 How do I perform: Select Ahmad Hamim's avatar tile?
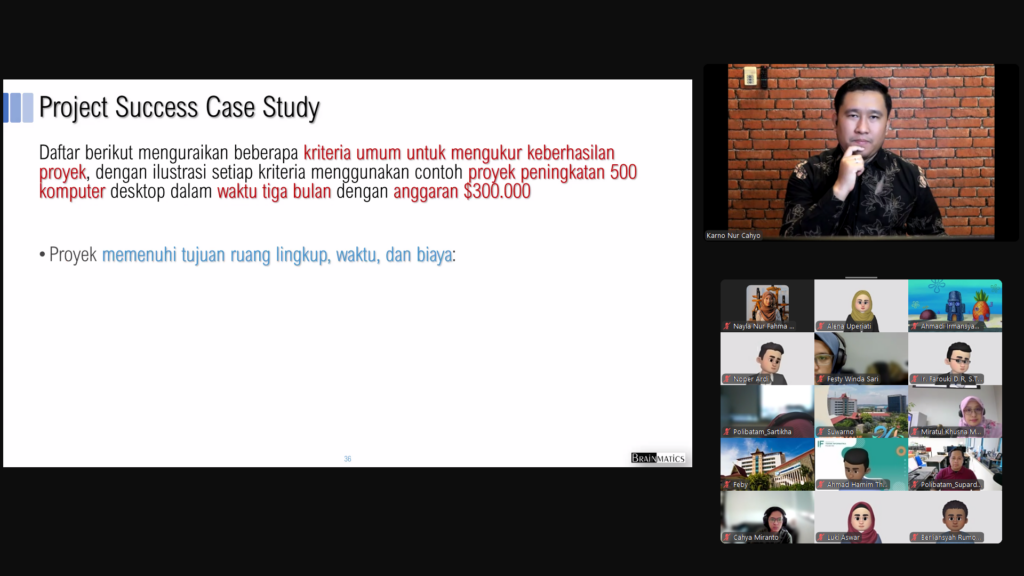[860, 461]
